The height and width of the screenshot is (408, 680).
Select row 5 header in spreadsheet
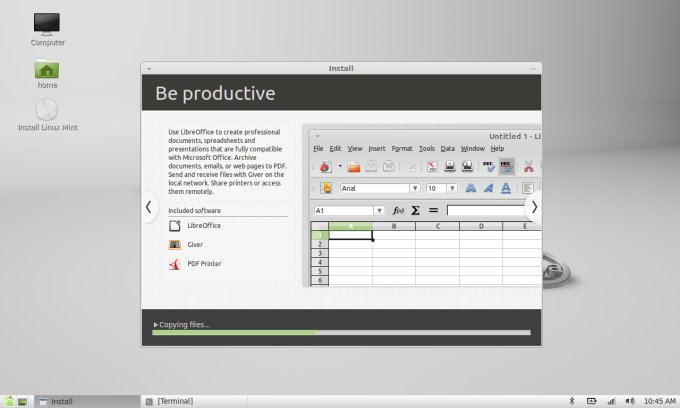pyautogui.click(x=320, y=271)
